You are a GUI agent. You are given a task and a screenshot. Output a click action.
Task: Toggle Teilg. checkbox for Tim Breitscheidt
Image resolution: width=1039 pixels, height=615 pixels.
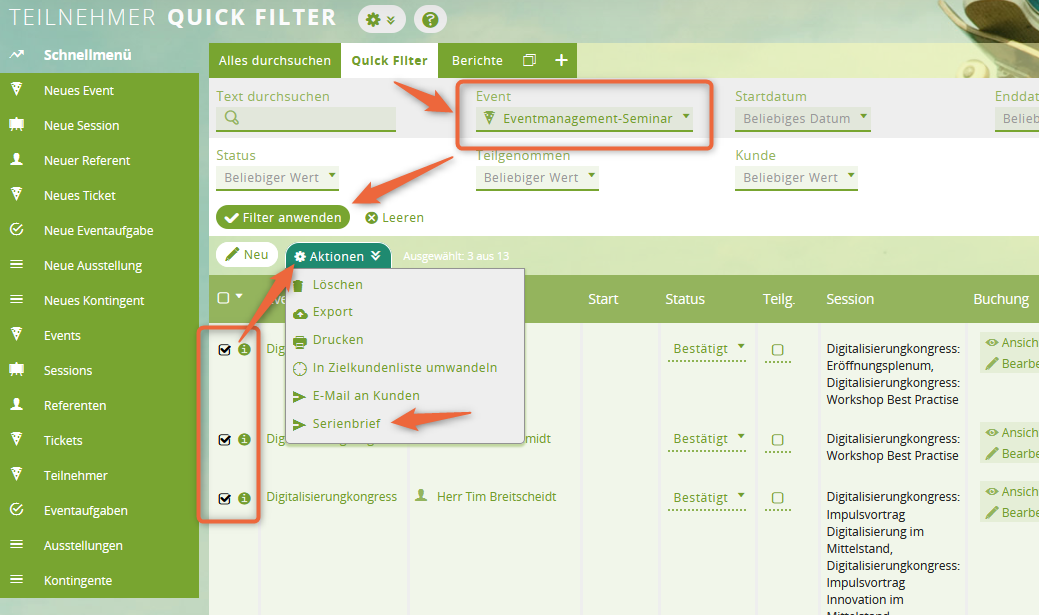pos(778,497)
